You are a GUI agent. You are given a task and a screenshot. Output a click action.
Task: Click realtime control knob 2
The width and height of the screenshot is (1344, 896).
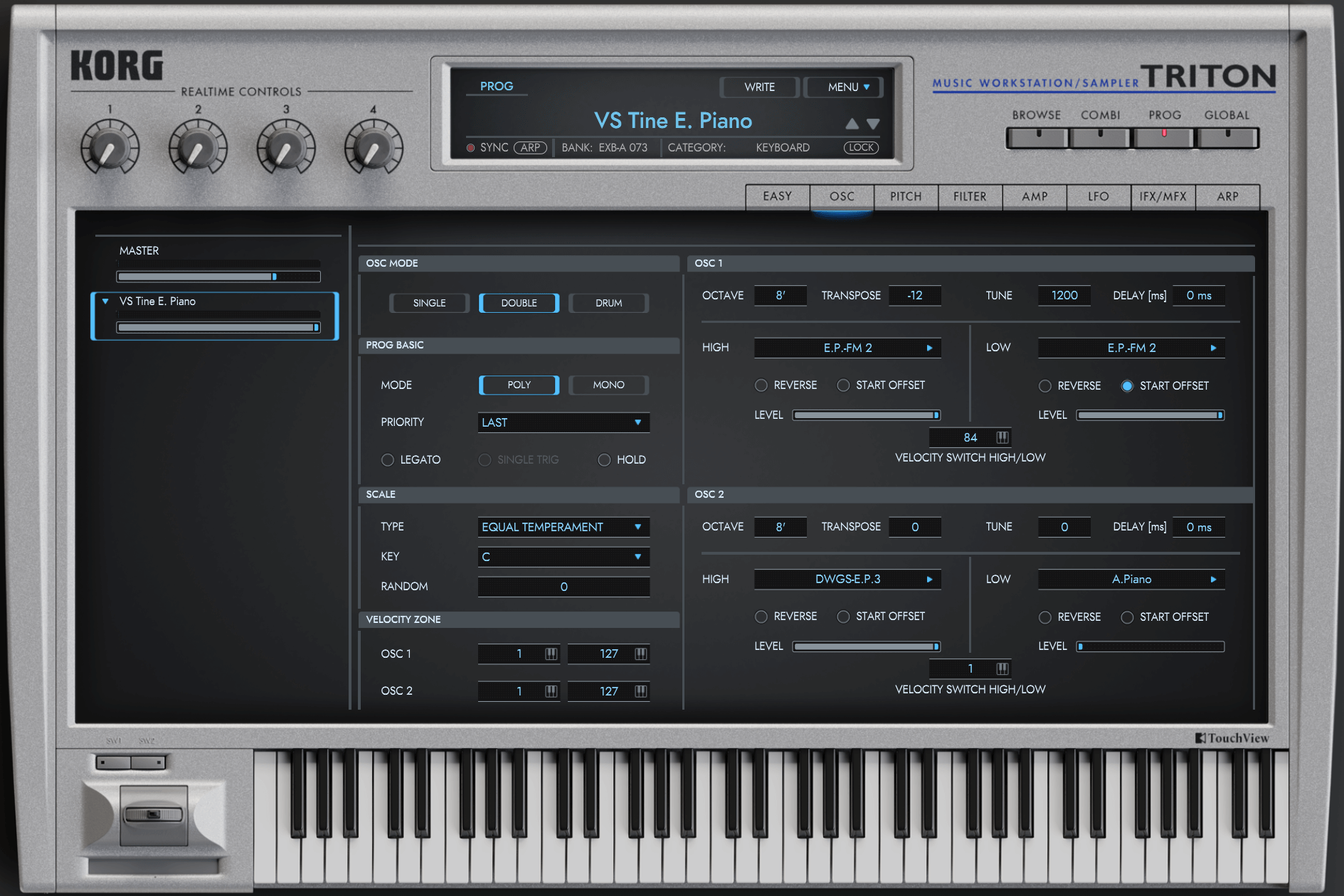(198, 148)
